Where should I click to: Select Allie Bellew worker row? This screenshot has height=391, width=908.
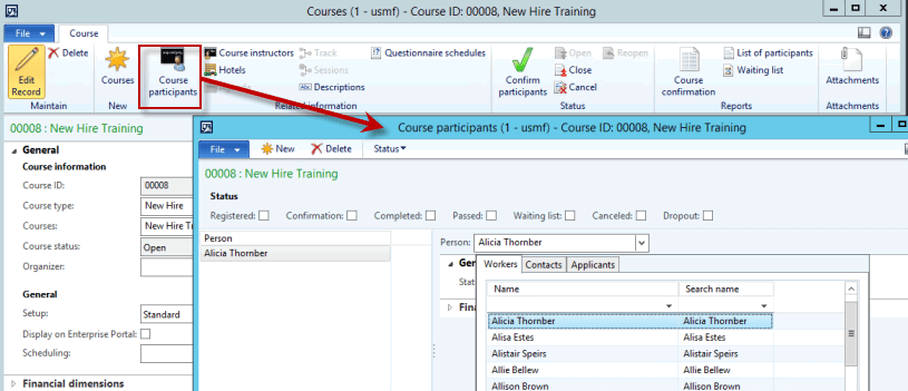(630, 370)
